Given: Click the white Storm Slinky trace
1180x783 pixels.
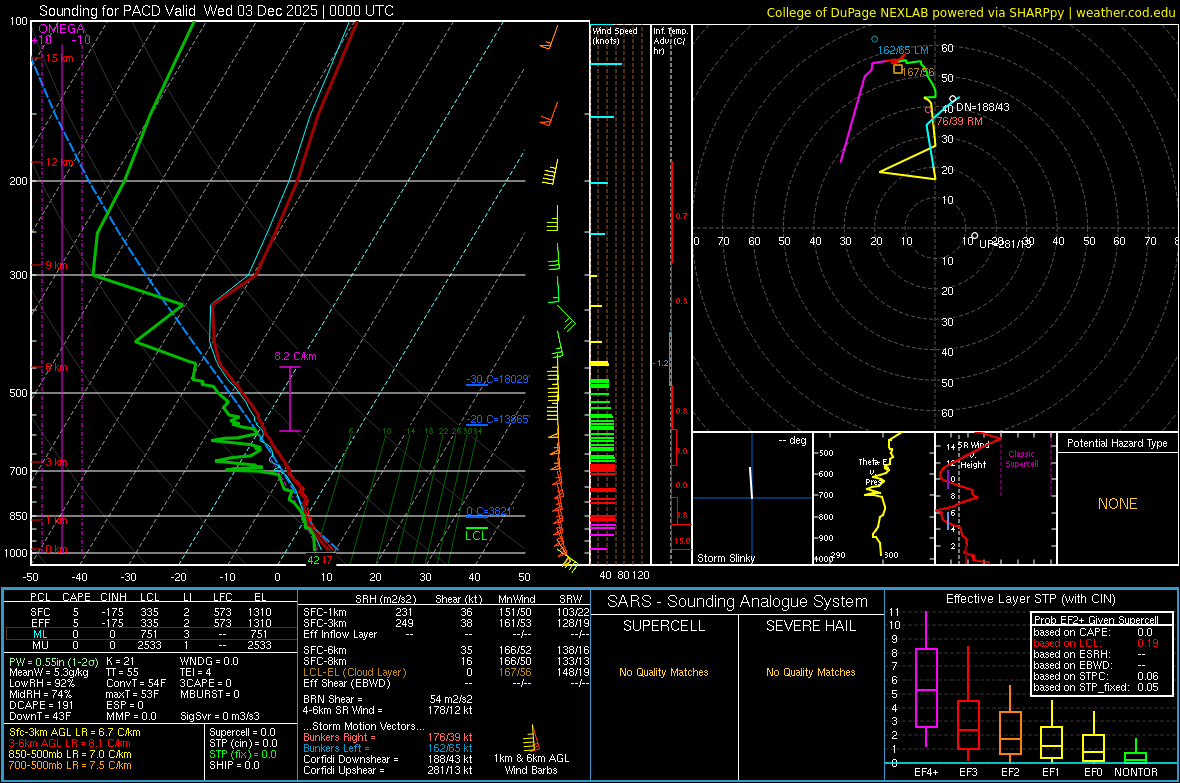Looking at the screenshot, I should 752,483.
